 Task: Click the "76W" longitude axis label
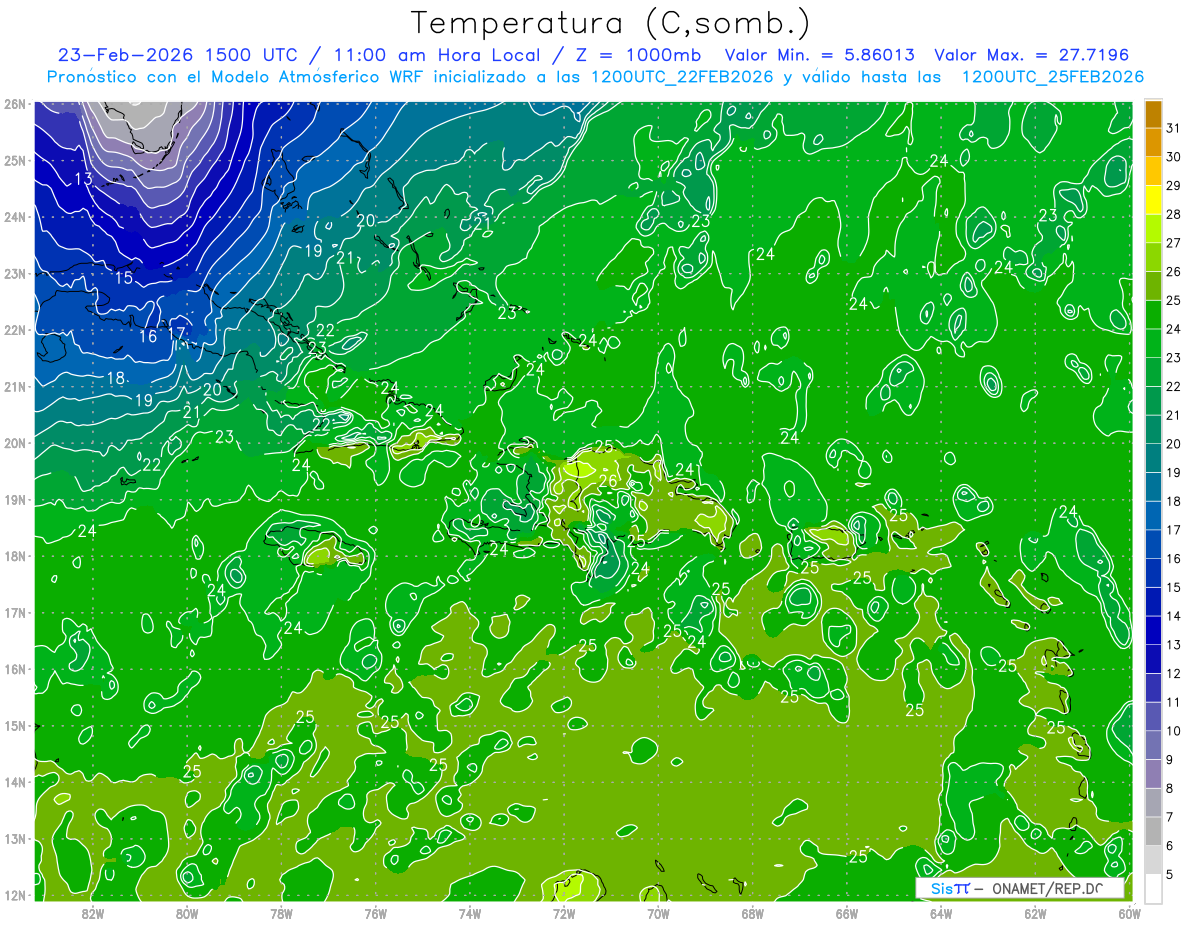[x=375, y=913]
